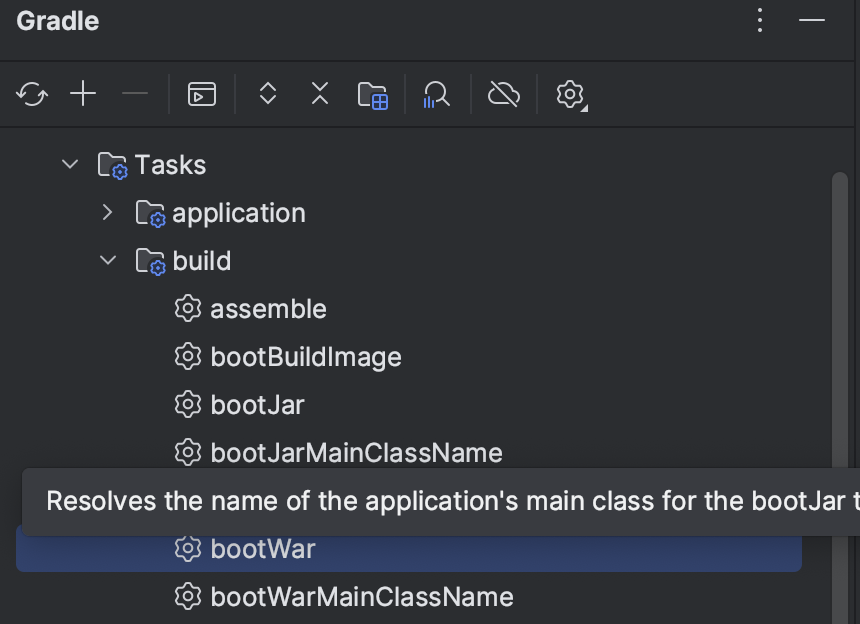The image size is (860, 624).
Task: Click Expand All arrows icon
Action: click(268, 93)
